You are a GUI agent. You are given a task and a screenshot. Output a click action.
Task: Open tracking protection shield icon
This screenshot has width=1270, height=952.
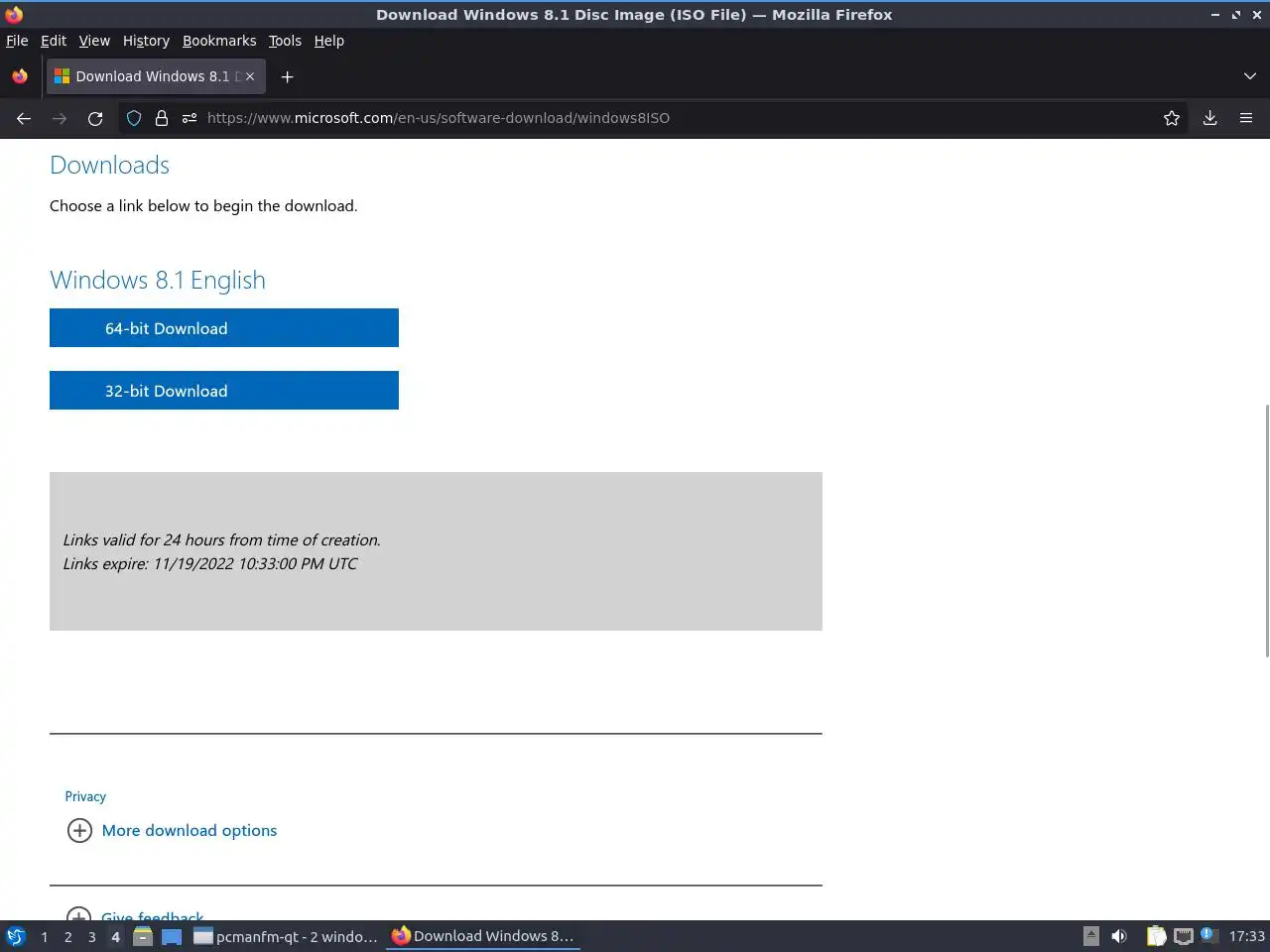134,118
